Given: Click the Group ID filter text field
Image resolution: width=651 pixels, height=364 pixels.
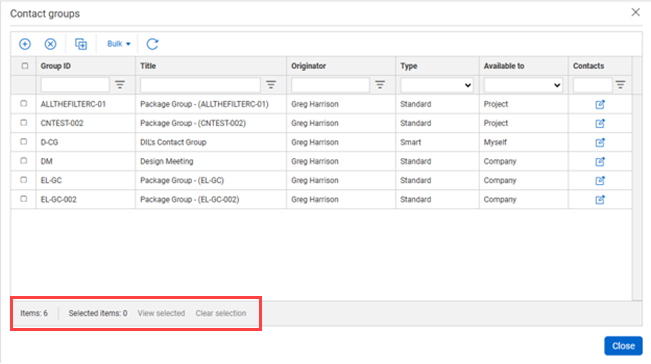Looking at the screenshot, I should tap(75, 85).
